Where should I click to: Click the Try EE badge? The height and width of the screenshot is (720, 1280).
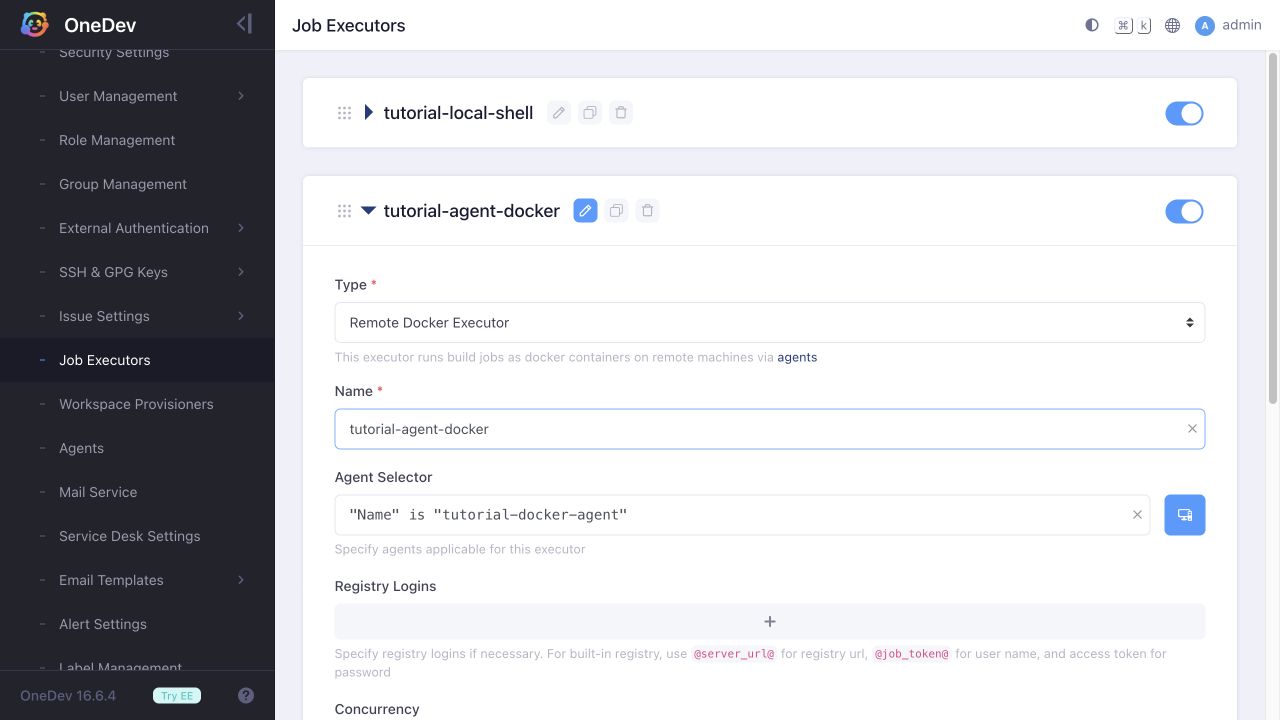pos(177,696)
